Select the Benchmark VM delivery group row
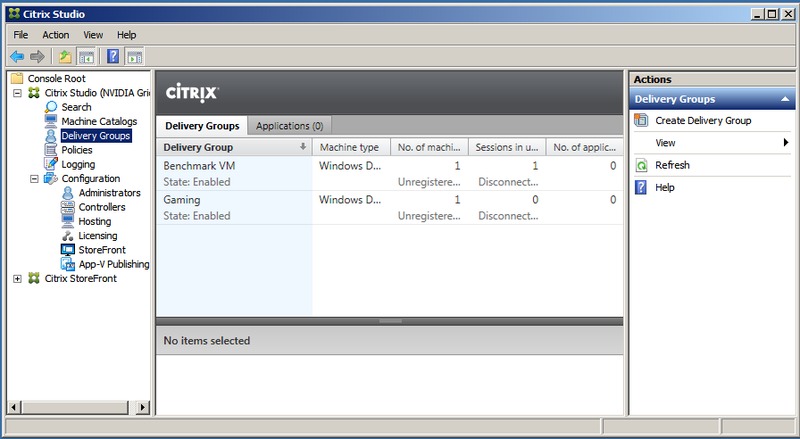 pyautogui.click(x=233, y=165)
